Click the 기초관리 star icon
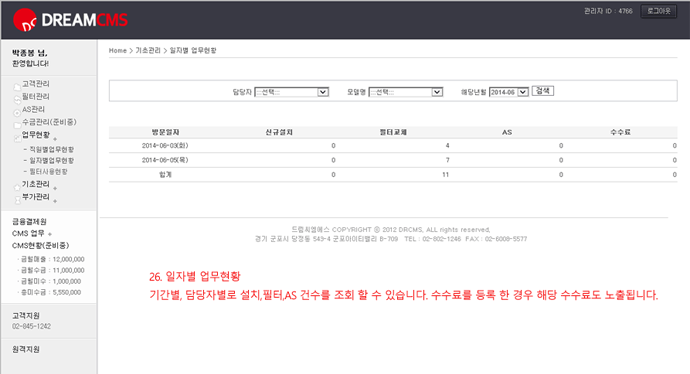Screen dimensions: 690x374 [17, 187]
